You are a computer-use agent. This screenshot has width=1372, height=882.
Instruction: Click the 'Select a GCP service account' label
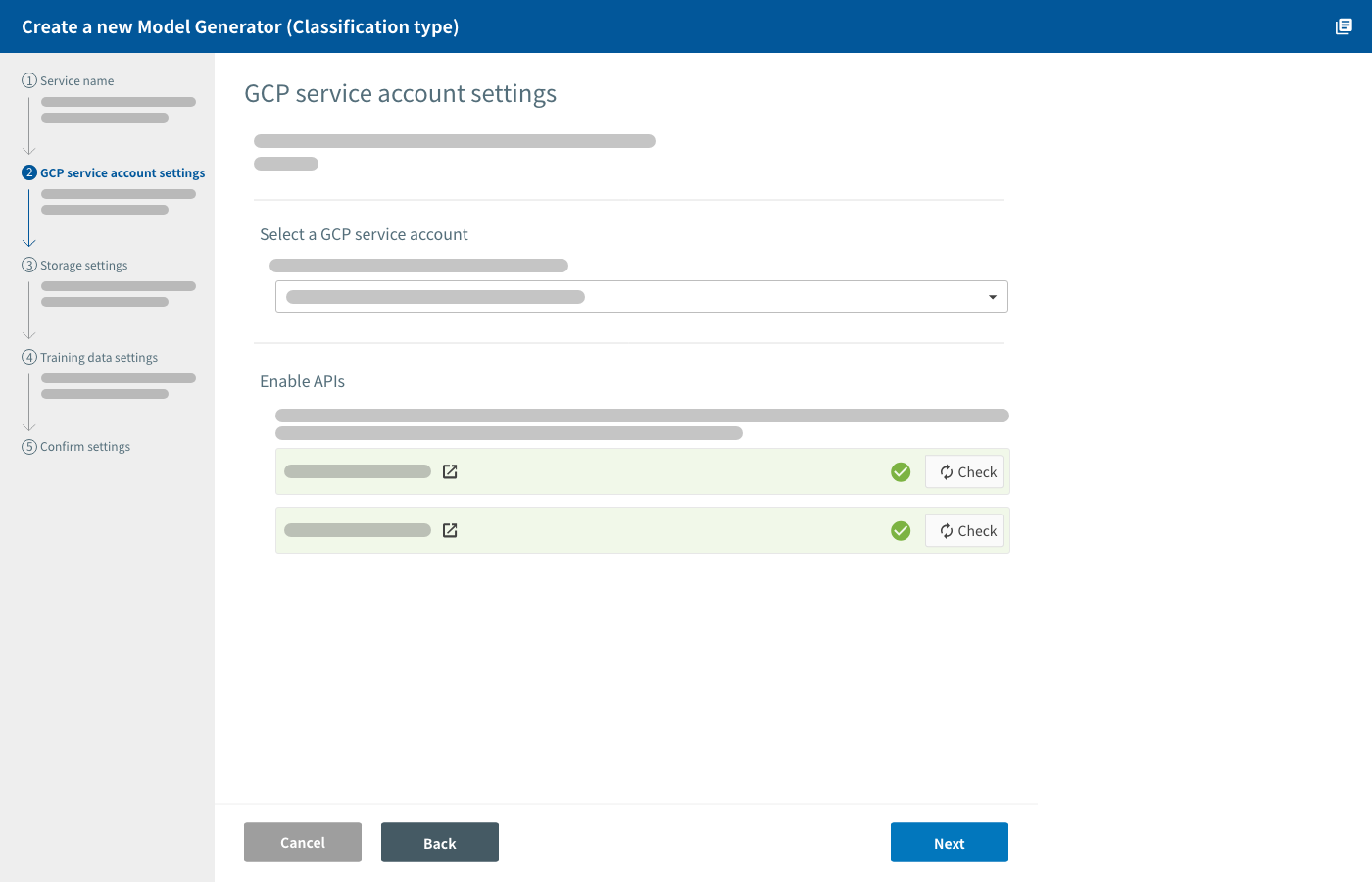pos(364,234)
